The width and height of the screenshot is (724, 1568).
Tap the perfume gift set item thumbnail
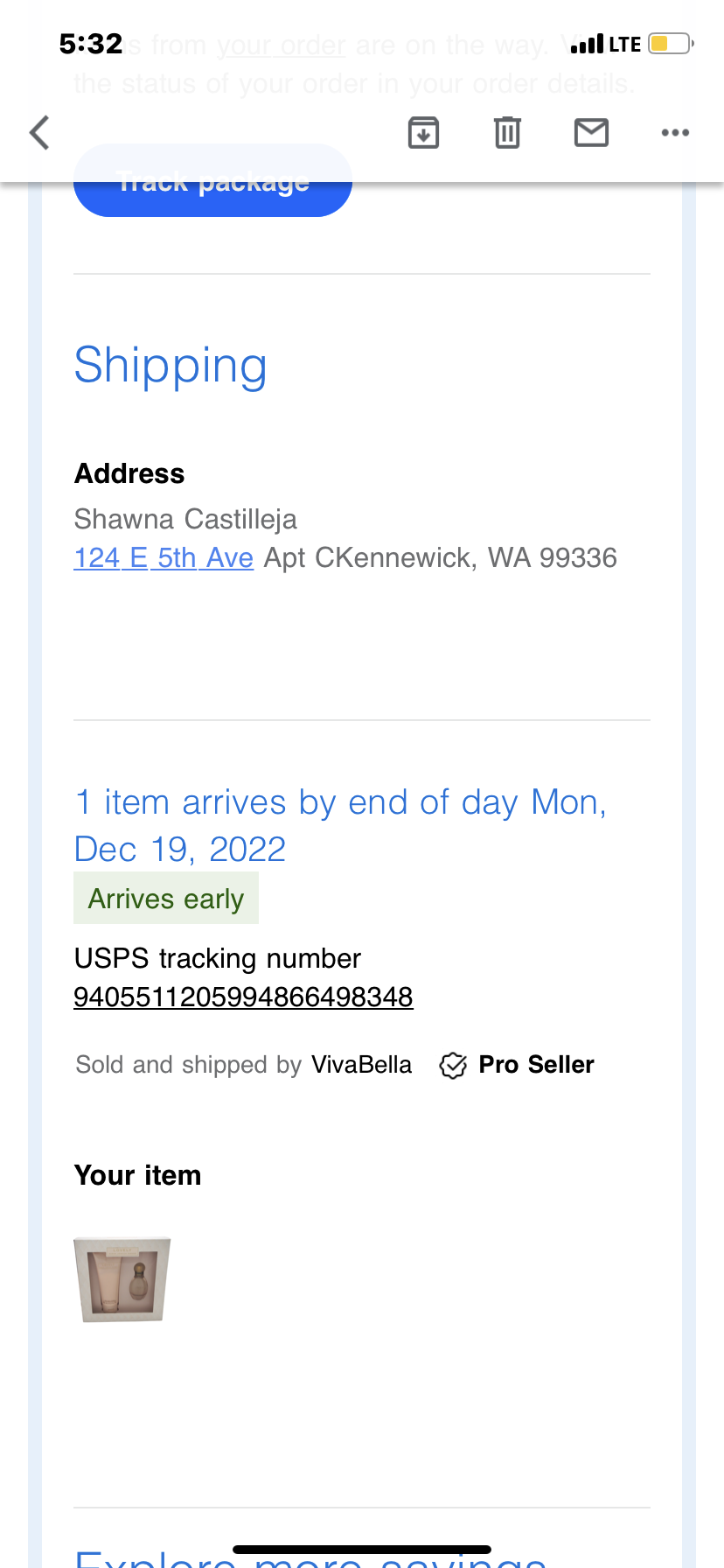122,1279
